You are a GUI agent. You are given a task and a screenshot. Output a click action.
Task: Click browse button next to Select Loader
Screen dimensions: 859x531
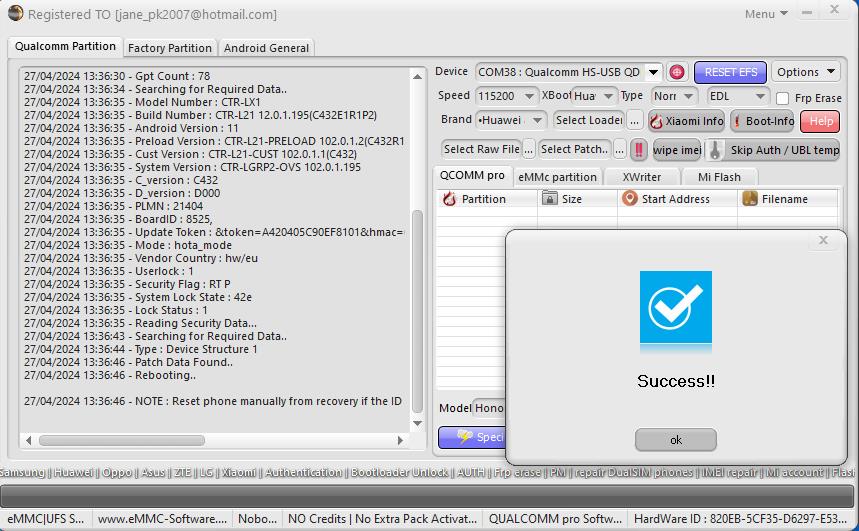[634, 121]
